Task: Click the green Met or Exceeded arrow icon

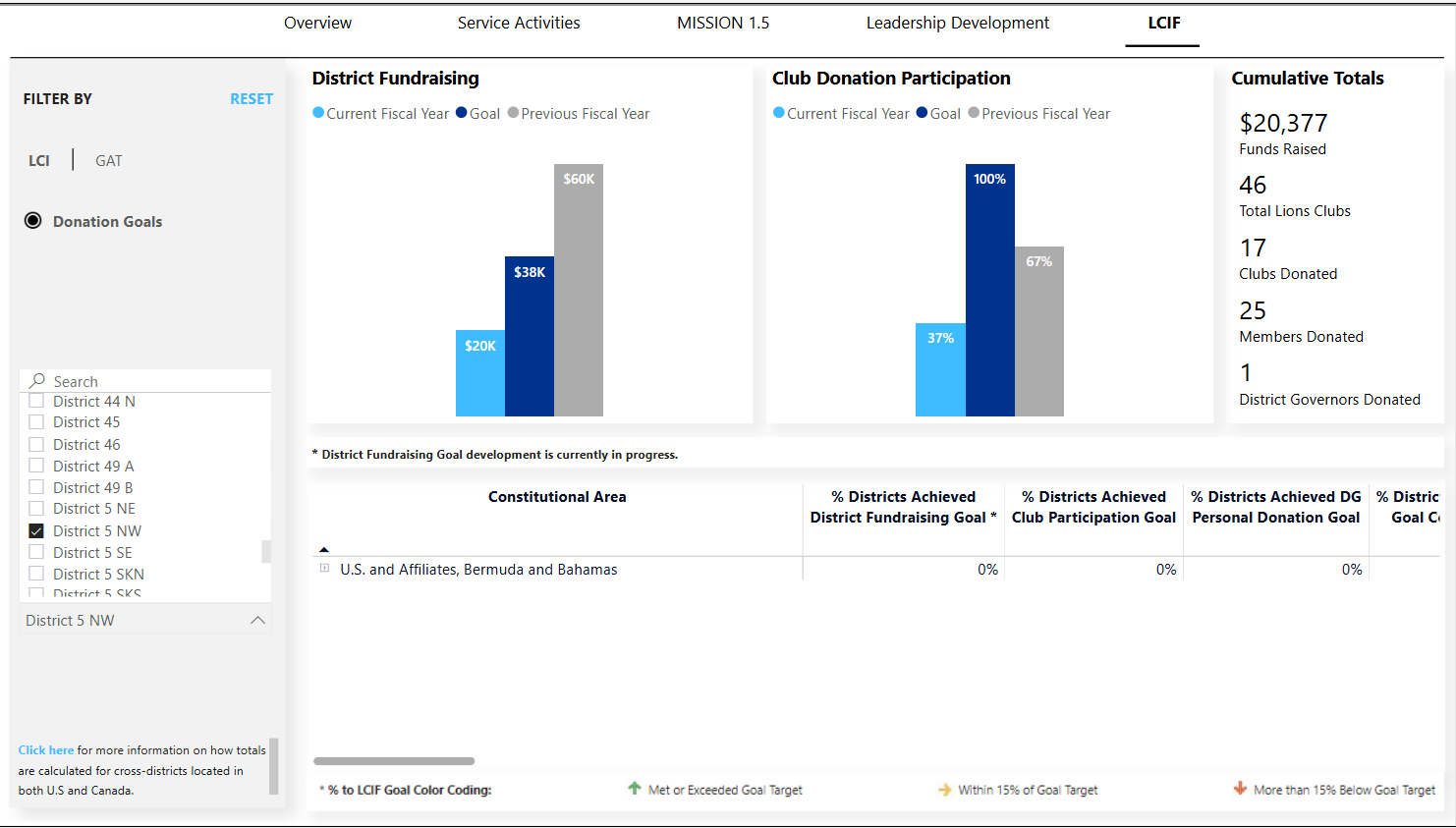Action: coord(635,789)
